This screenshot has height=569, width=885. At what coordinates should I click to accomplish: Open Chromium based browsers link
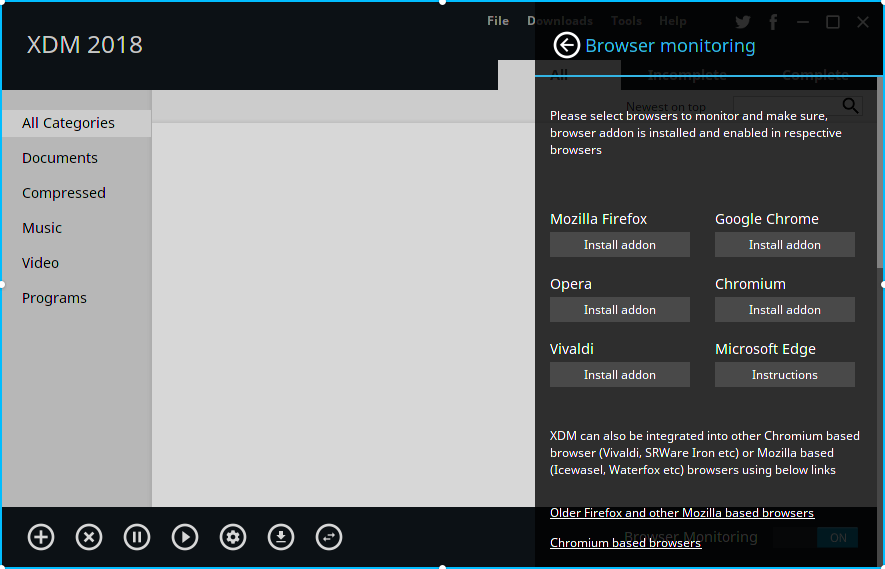pos(625,542)
